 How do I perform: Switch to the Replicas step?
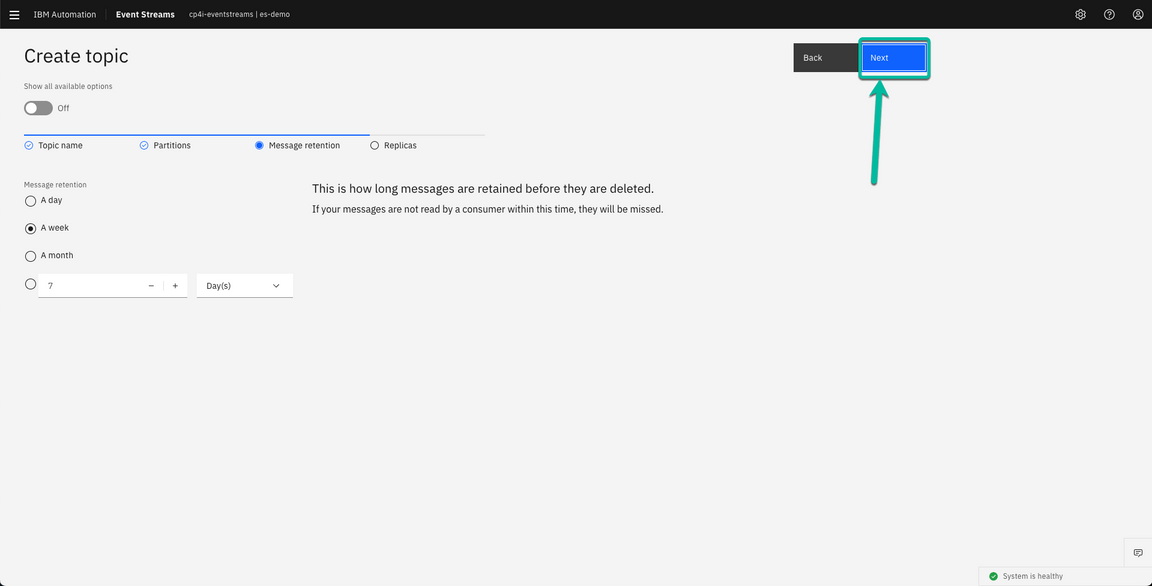tap(375, 145)
